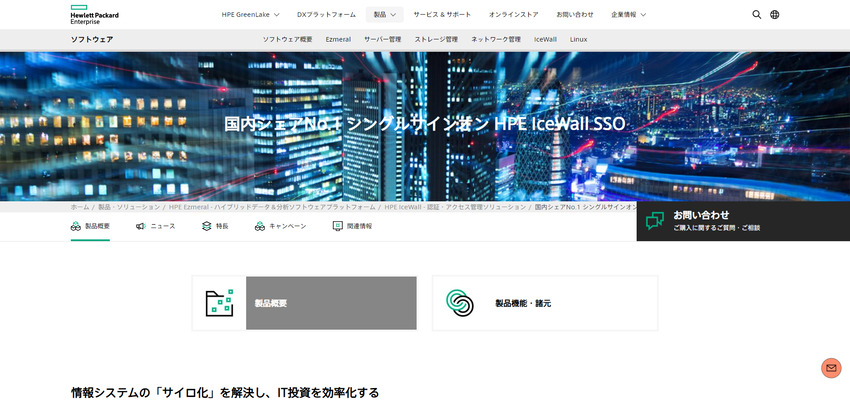Click the ソフトウェア section heading
The image size is (850, 400).
point(92,40)
